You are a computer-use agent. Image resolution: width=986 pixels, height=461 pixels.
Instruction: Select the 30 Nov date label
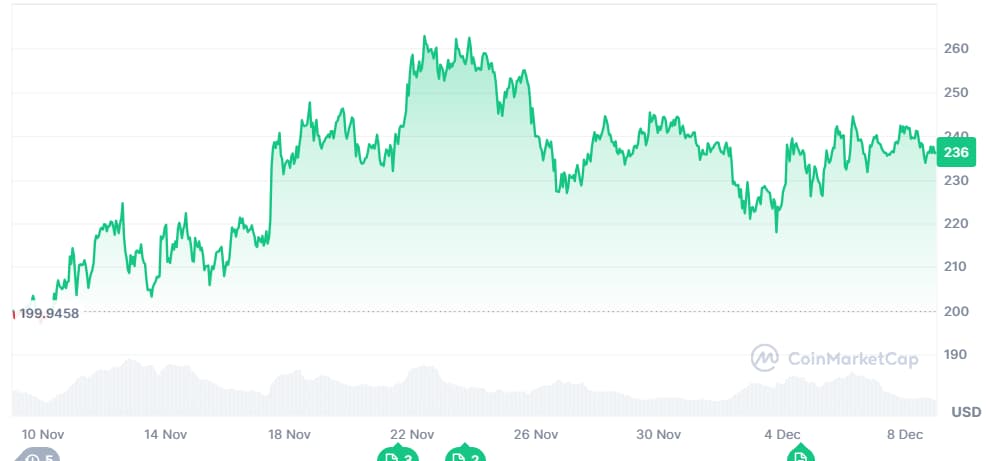(x=658, y=434)
